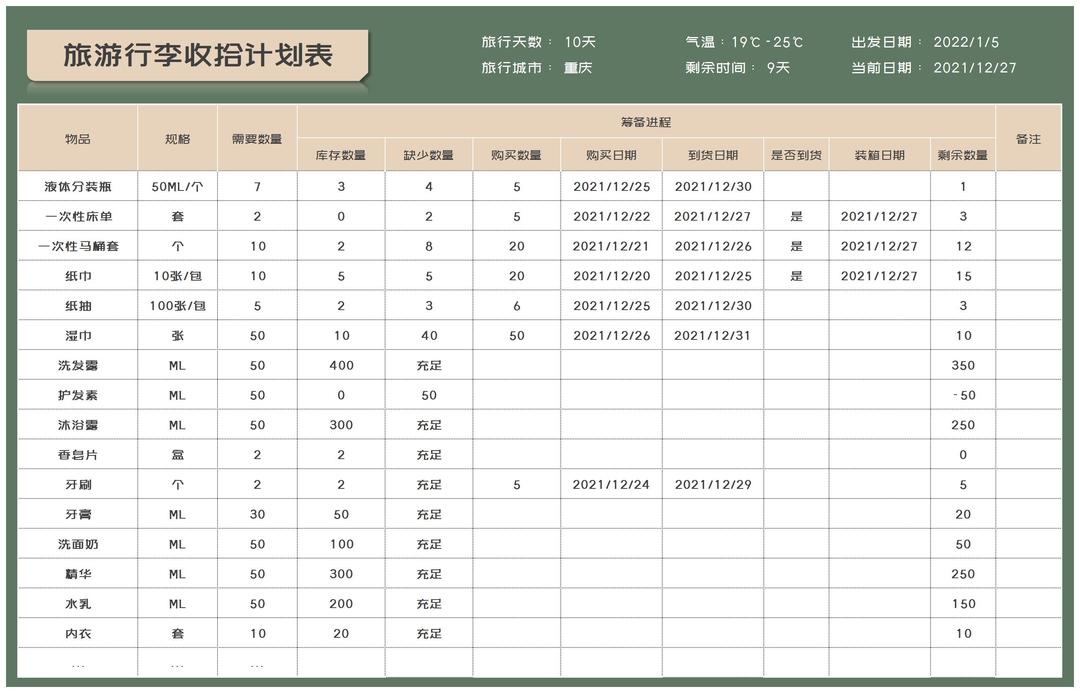Select the 规格 column header
The image size is (1080, 693).
pos(177,138)
